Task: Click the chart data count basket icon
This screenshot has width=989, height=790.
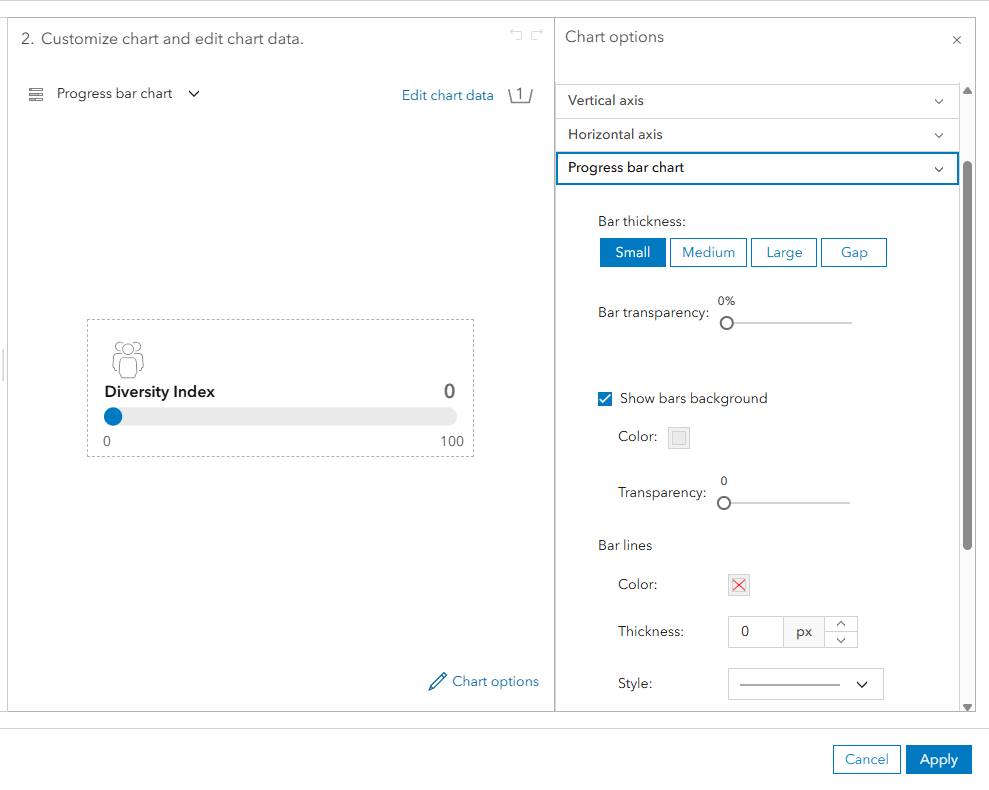Action: [x=520, y=95]
